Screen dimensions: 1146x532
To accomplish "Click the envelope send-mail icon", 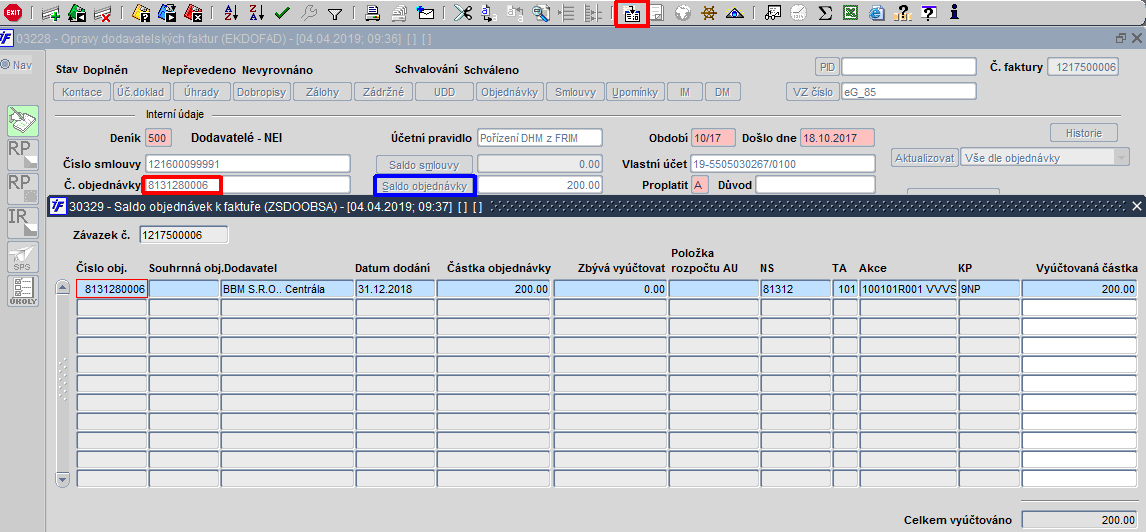I will 425,12.
